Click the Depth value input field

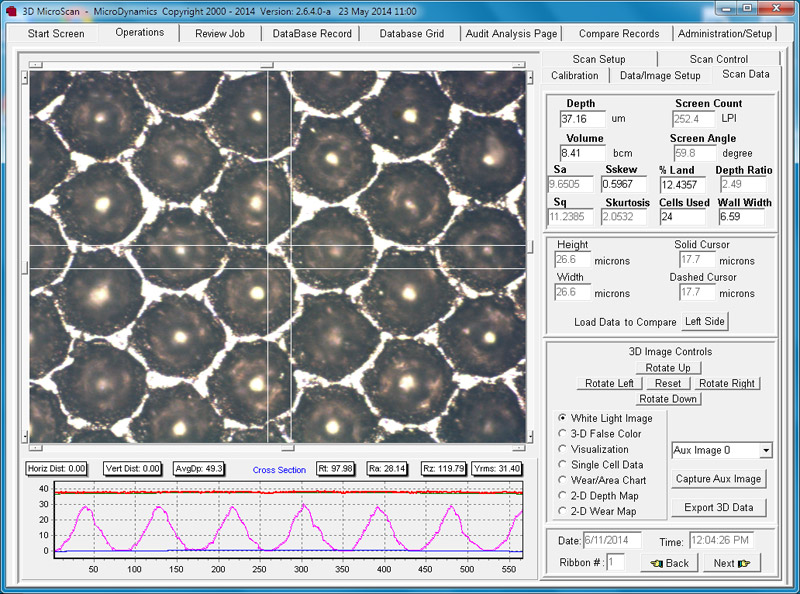(582, 119)
